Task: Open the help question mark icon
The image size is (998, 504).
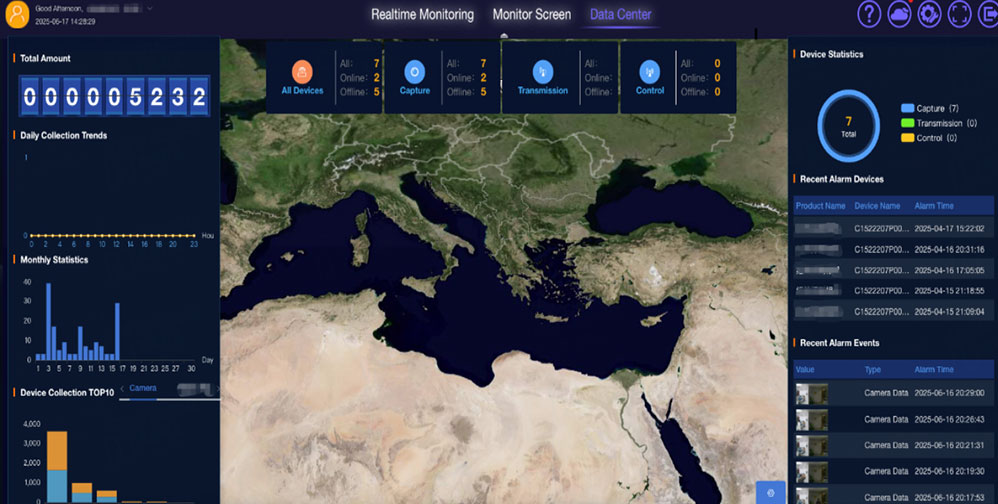Action: pyautogui.click(x=870, y=15)
